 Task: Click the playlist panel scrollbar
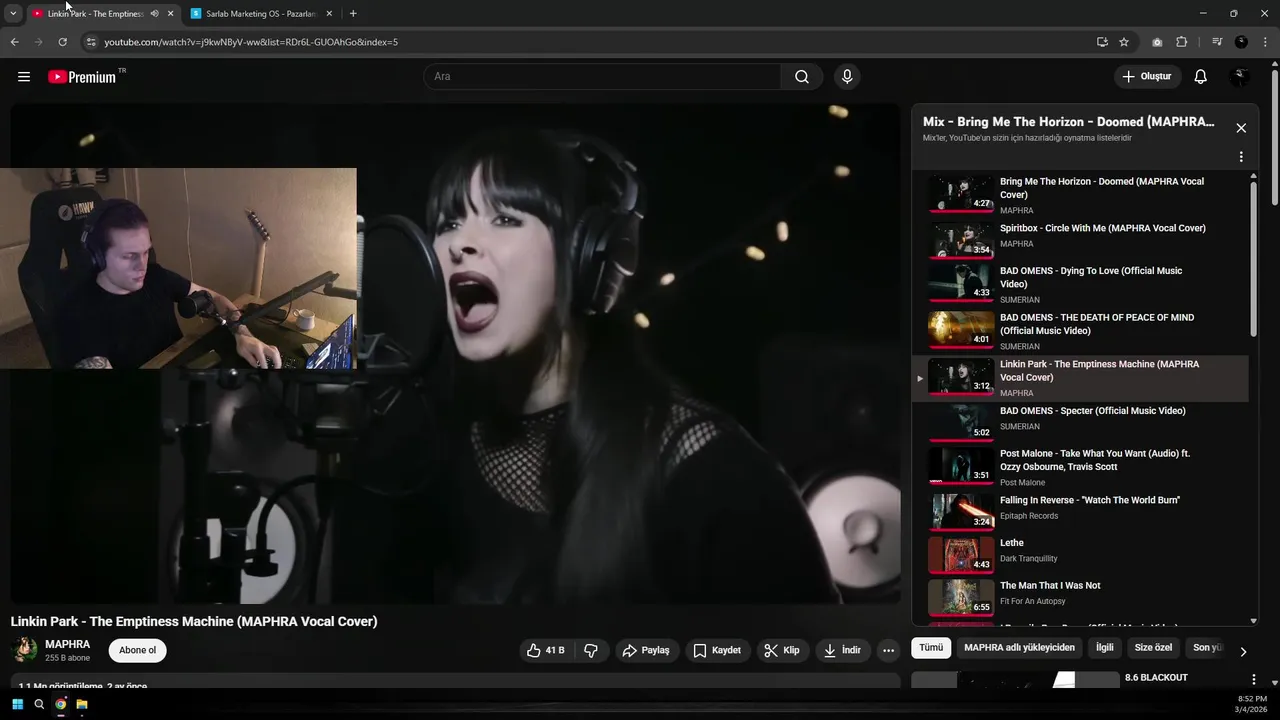click(1253, 258)
